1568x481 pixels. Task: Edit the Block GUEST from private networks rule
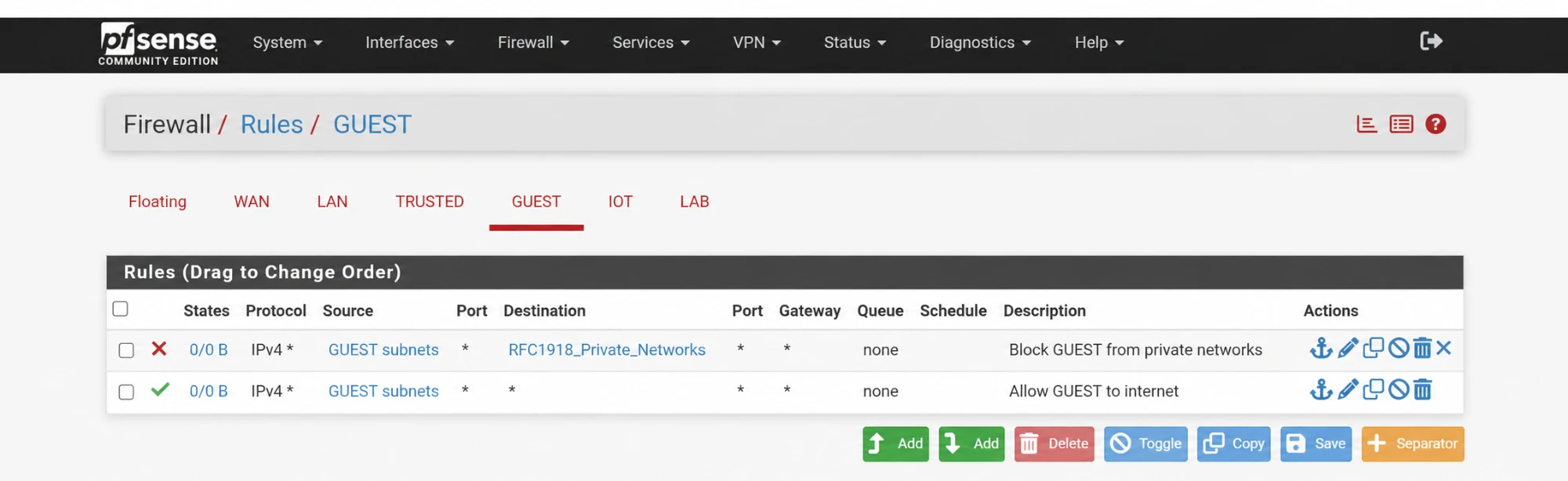click(1348, 348)
